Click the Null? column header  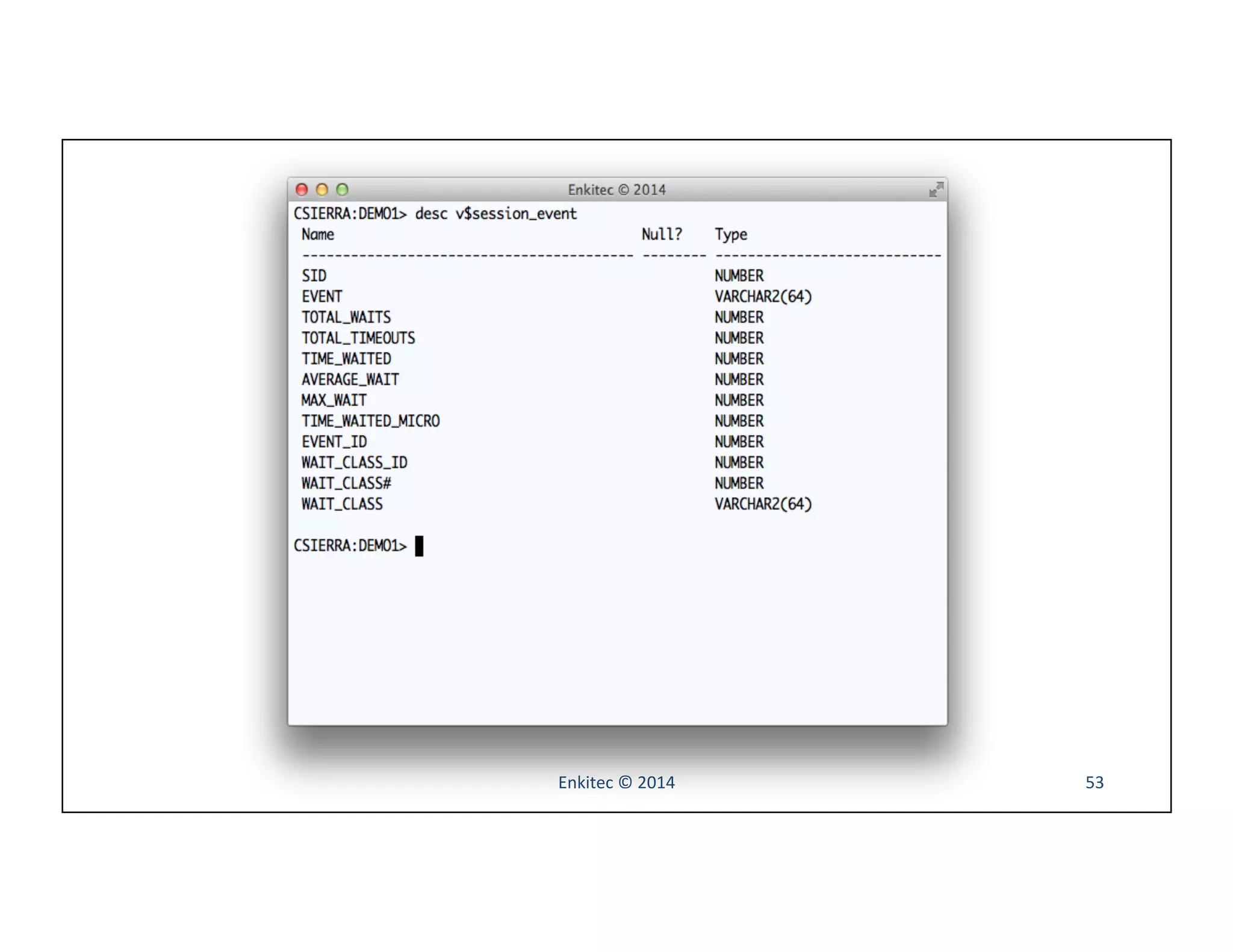point(661,234)
